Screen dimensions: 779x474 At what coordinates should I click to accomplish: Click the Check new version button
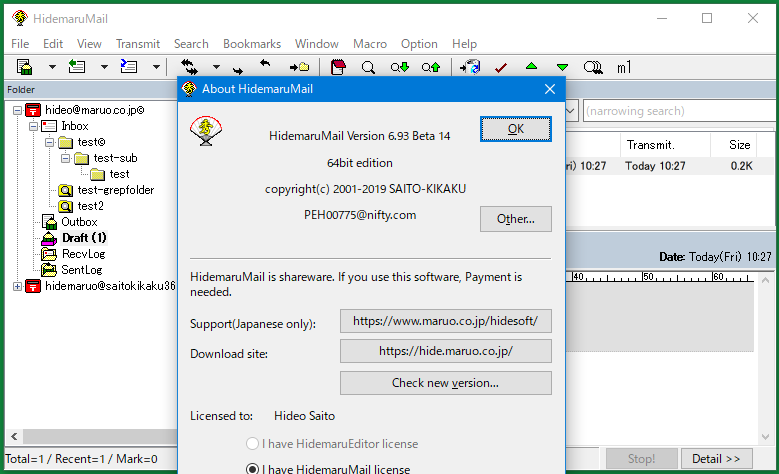point(445,383)
